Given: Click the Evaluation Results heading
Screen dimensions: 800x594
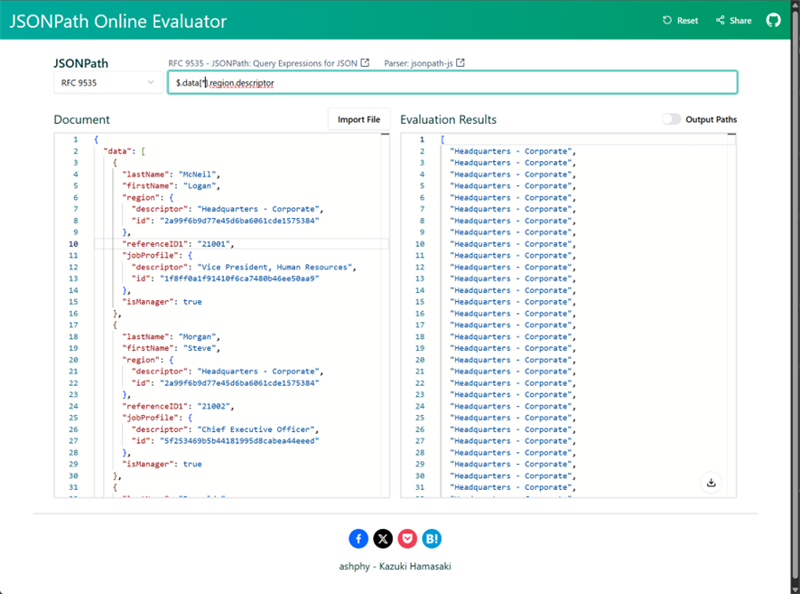Looking at the screenshot, I should pyautogui.click(x=448, y=119).
